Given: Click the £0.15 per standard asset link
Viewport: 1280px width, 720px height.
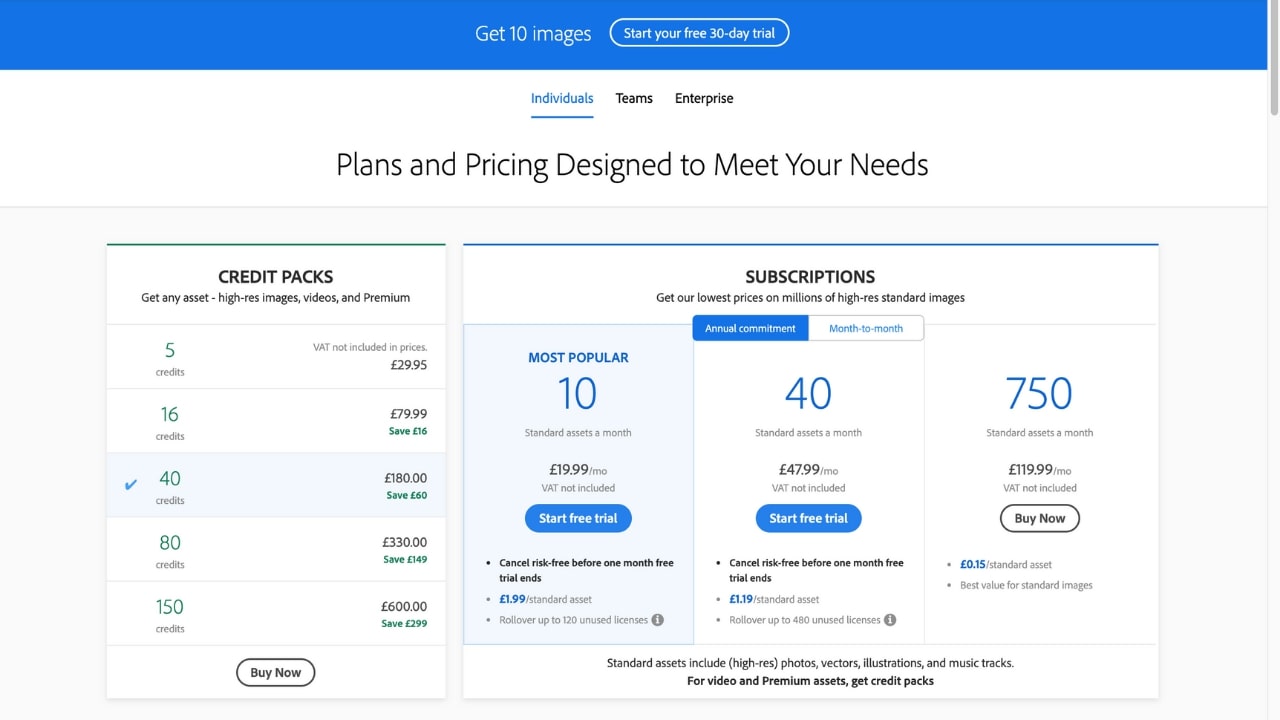Looking at the screenshot, I should (x=973, y=565).
